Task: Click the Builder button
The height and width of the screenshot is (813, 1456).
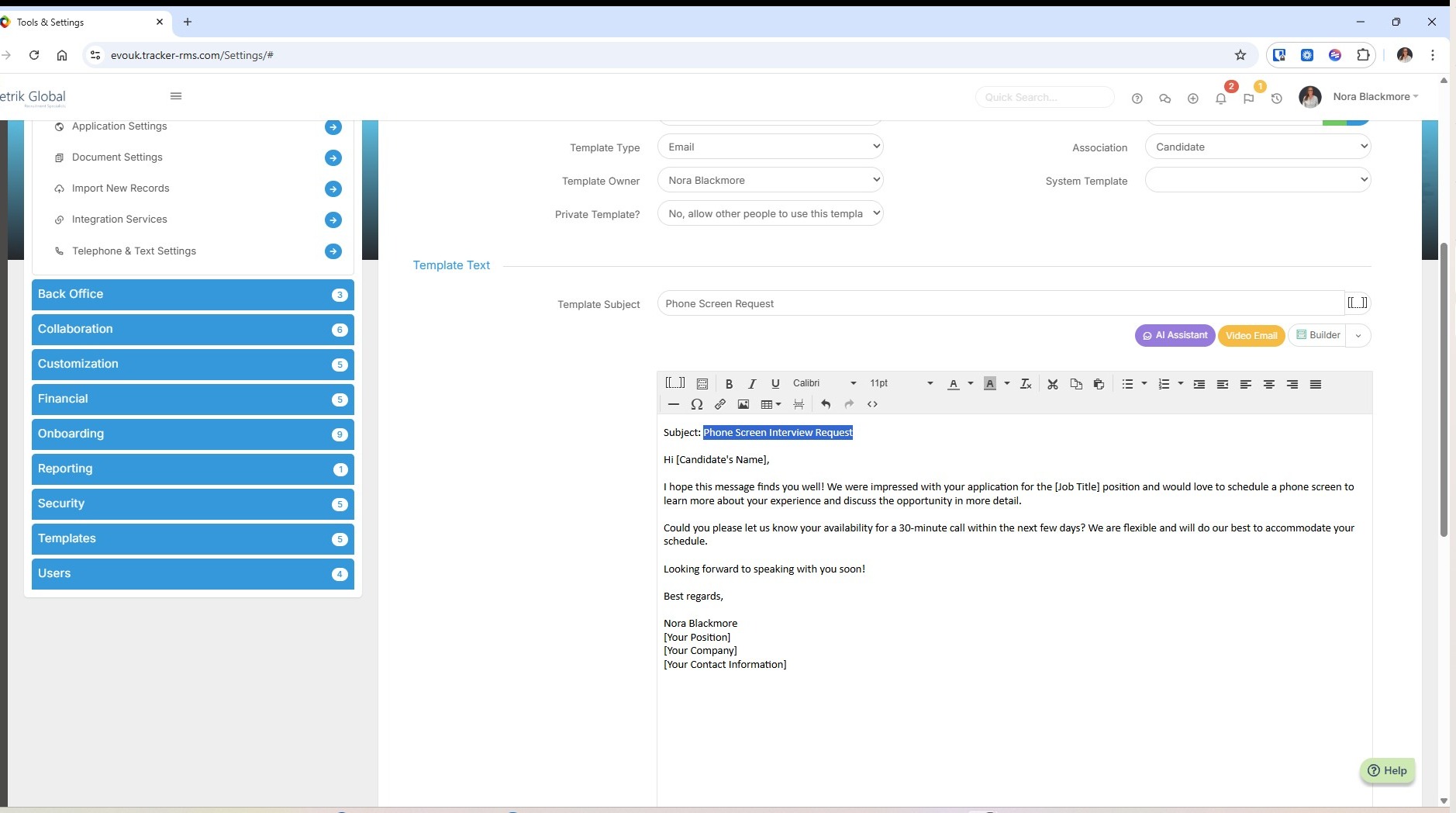Action: (1318, 336)
